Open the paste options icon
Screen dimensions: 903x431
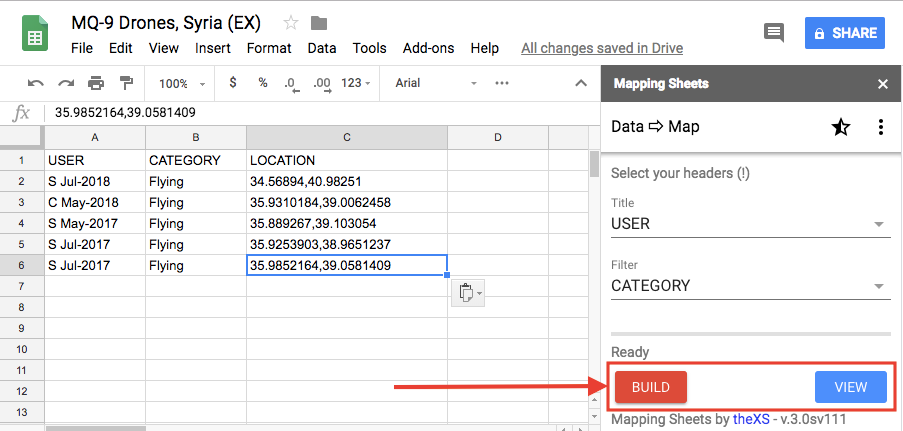(x=467, y=293)
